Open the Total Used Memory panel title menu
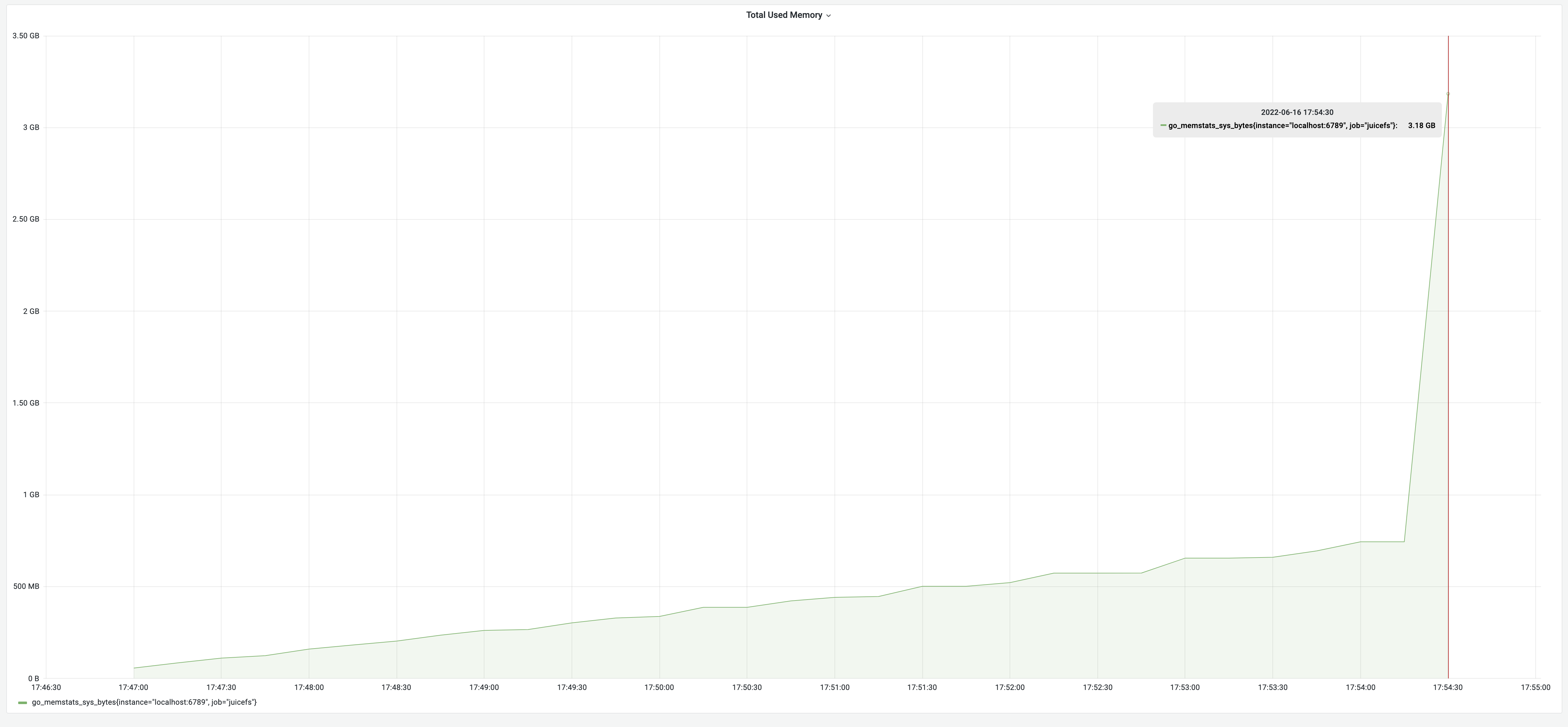Viewport: 1568px width, 727px height. [783, 15]
